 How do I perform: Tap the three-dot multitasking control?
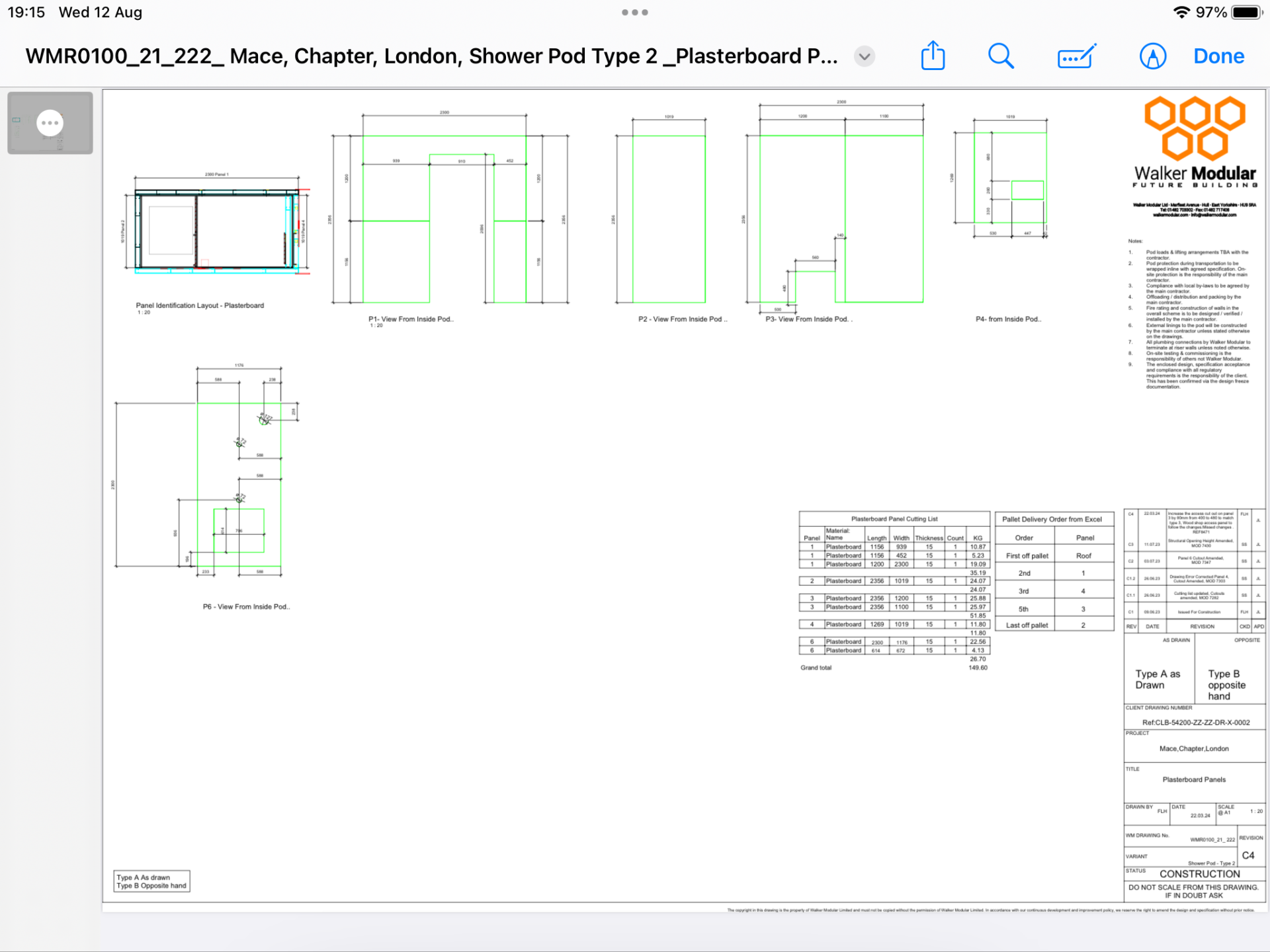(635, 12)
